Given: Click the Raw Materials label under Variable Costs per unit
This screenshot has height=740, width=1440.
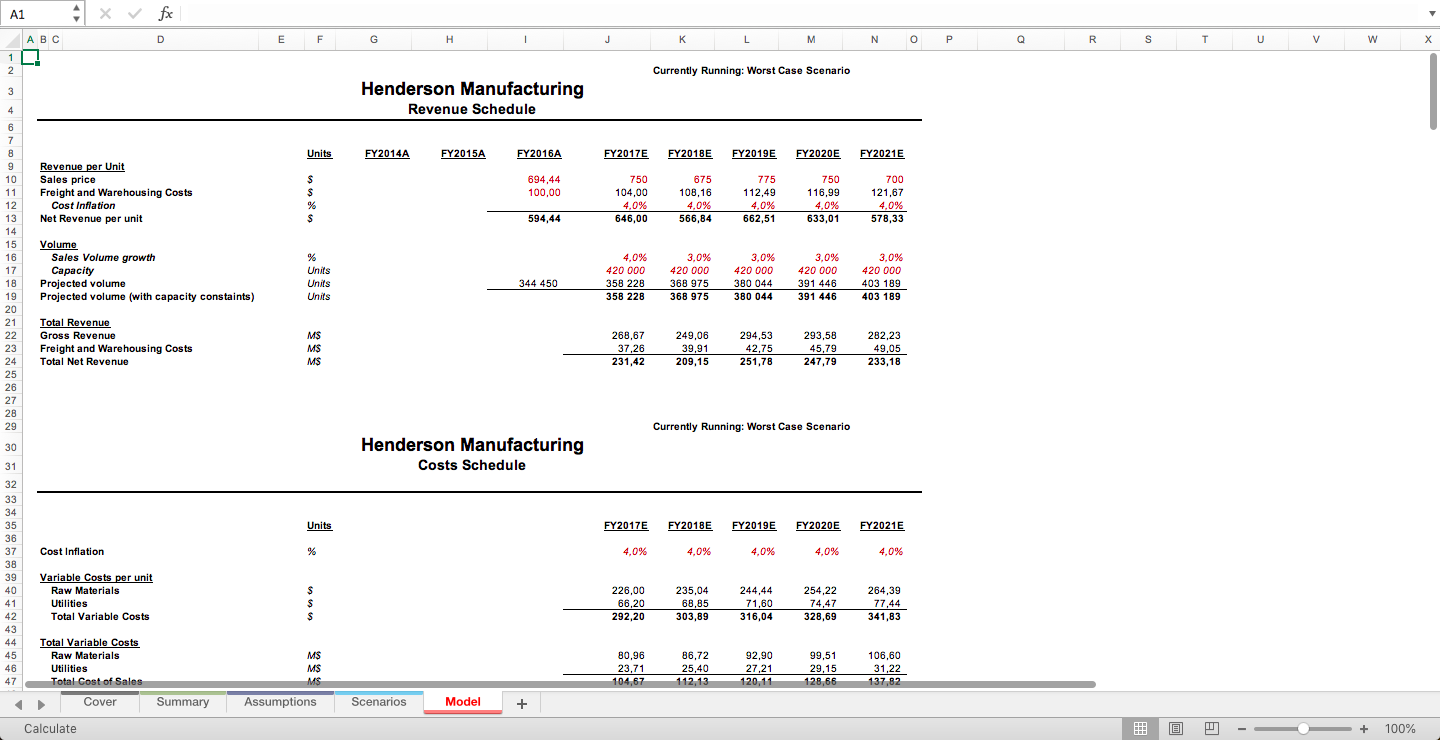Looking at the screenshot, I should pyautogui.click(x=85, y=590).
